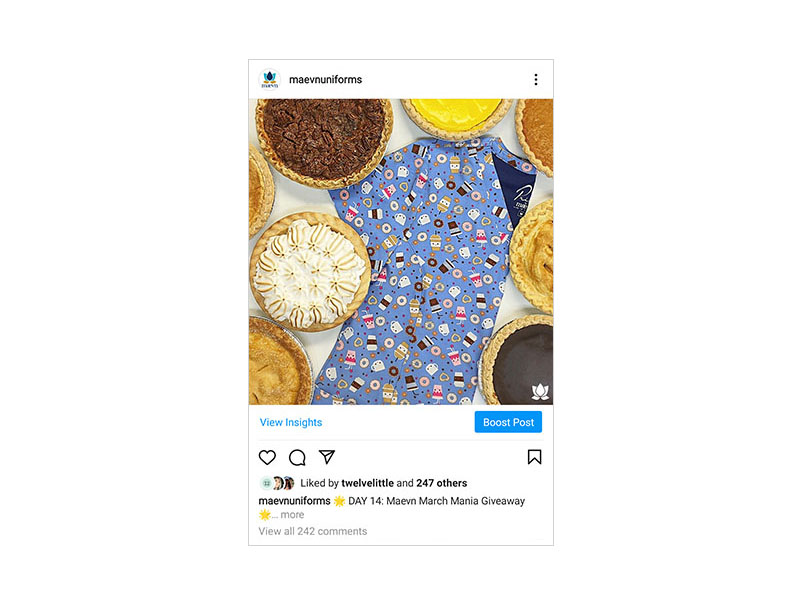Open twelvelittle's profile from likes line
The width and height of the screenshot is (800, 600).
click(367, 483)
